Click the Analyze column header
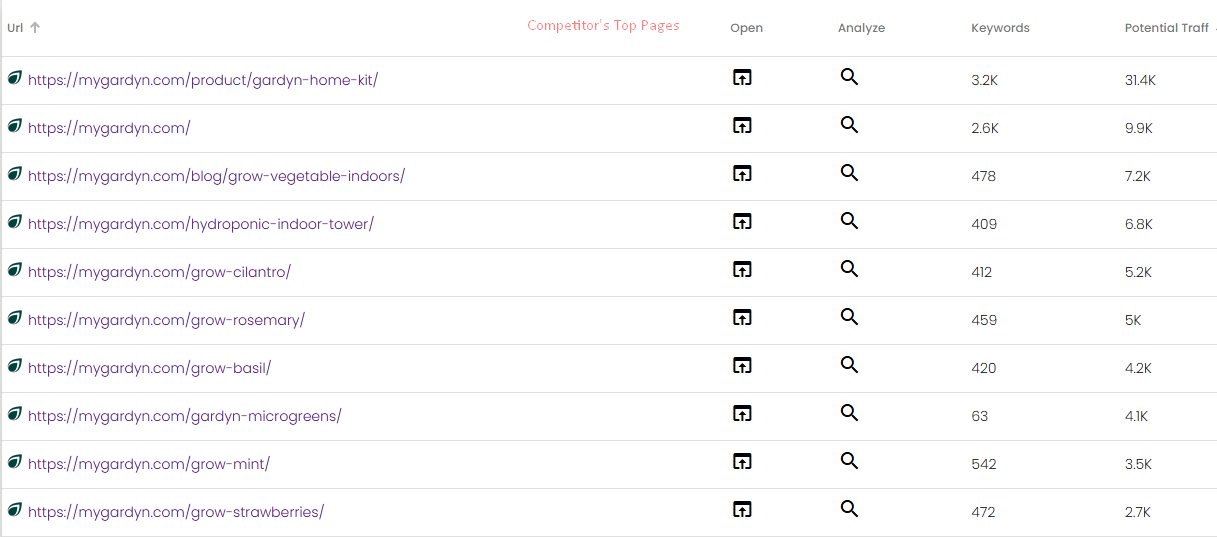 861,28
